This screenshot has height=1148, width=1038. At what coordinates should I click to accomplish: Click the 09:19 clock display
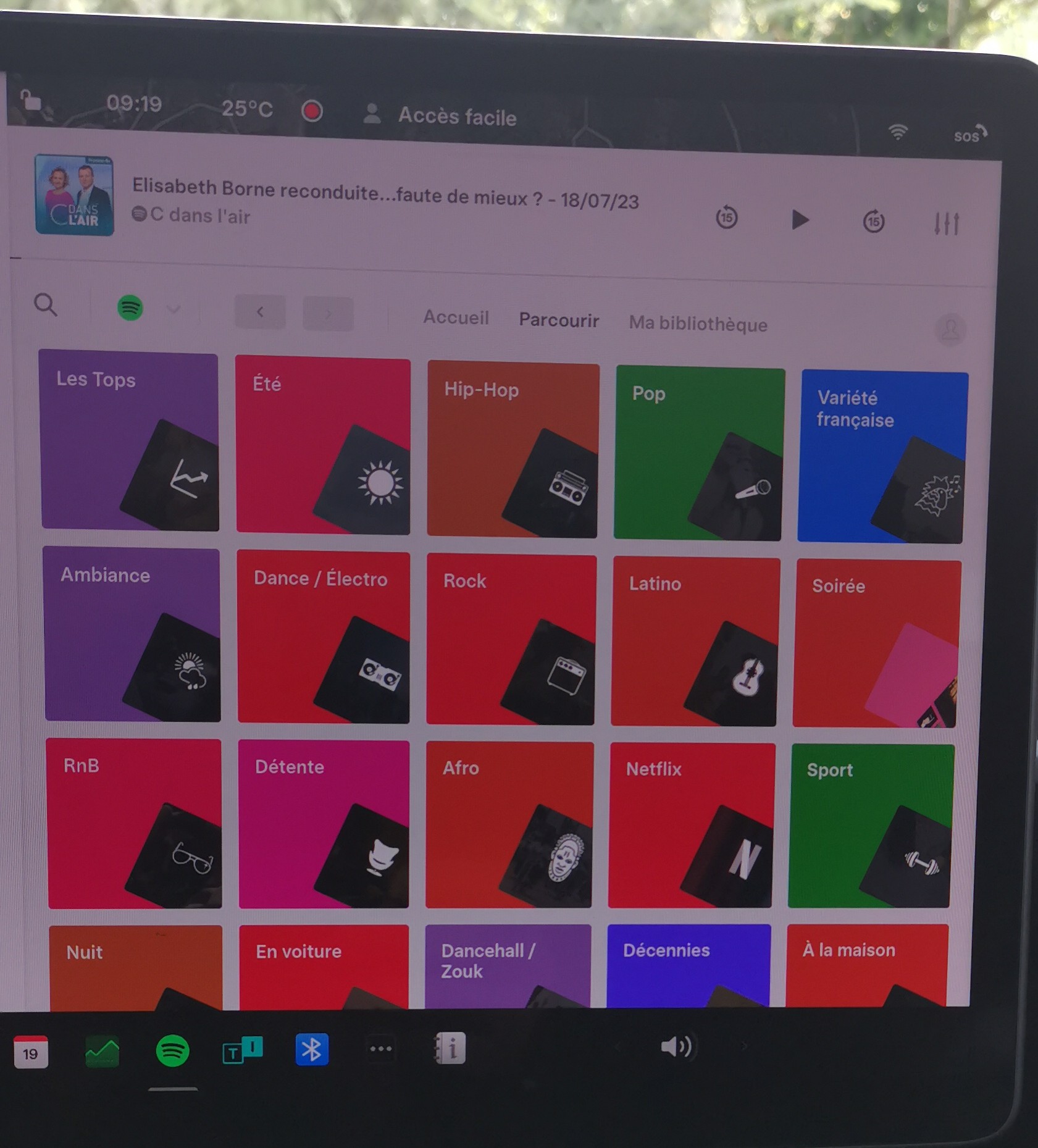pos(134,104)
